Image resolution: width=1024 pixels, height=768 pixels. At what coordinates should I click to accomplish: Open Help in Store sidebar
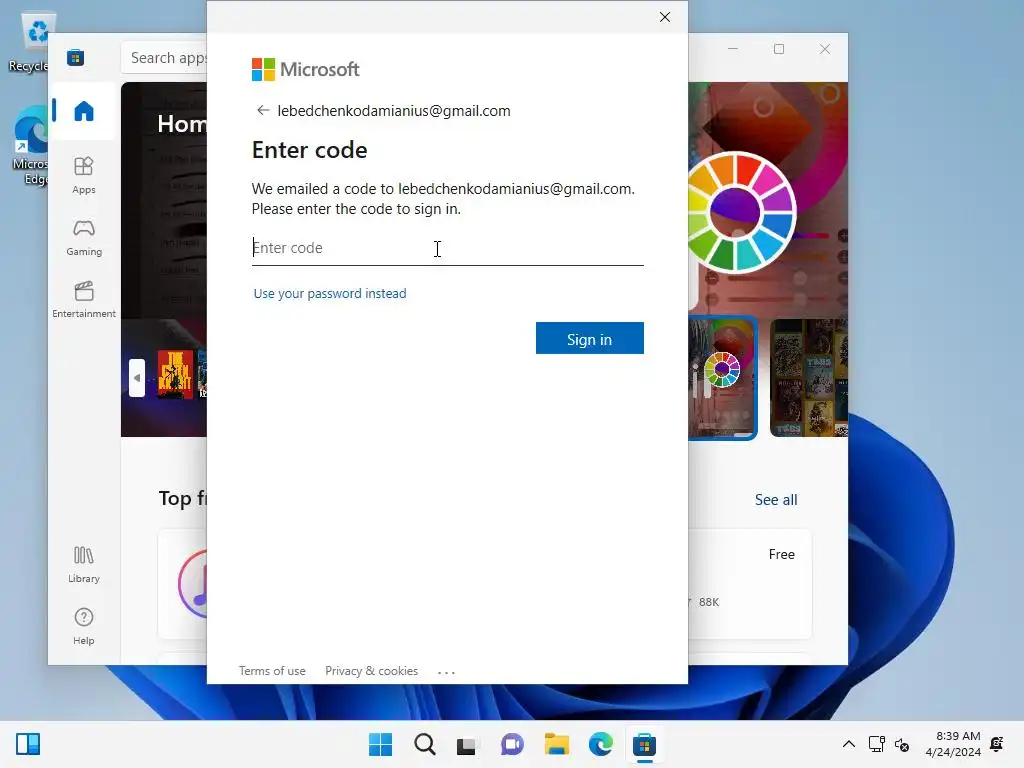[84, 626]
